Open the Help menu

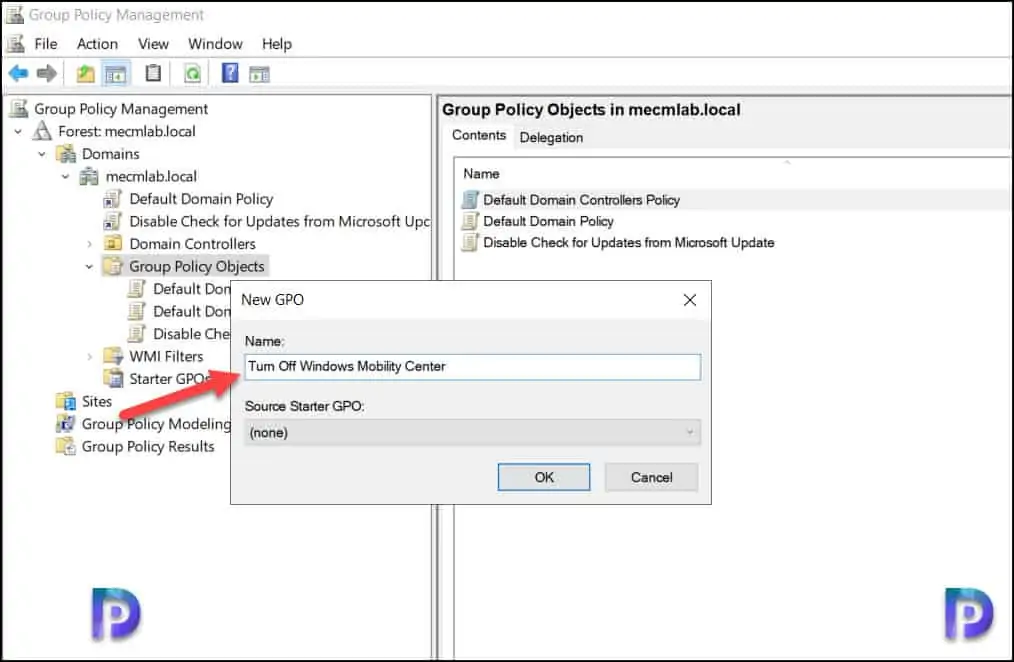coord(277,44)
